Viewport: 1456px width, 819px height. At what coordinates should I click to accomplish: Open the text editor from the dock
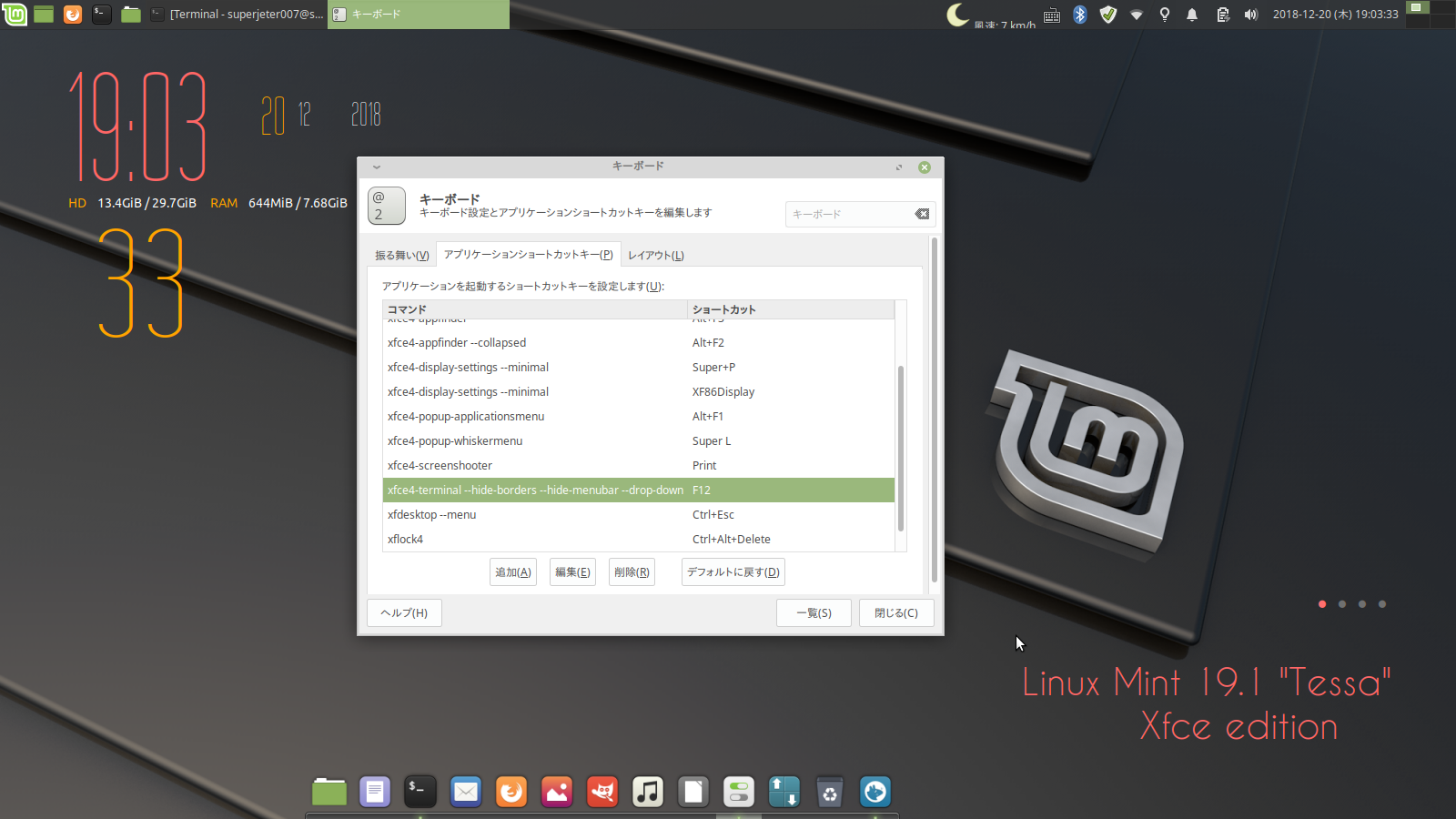(x=375, y=792)
